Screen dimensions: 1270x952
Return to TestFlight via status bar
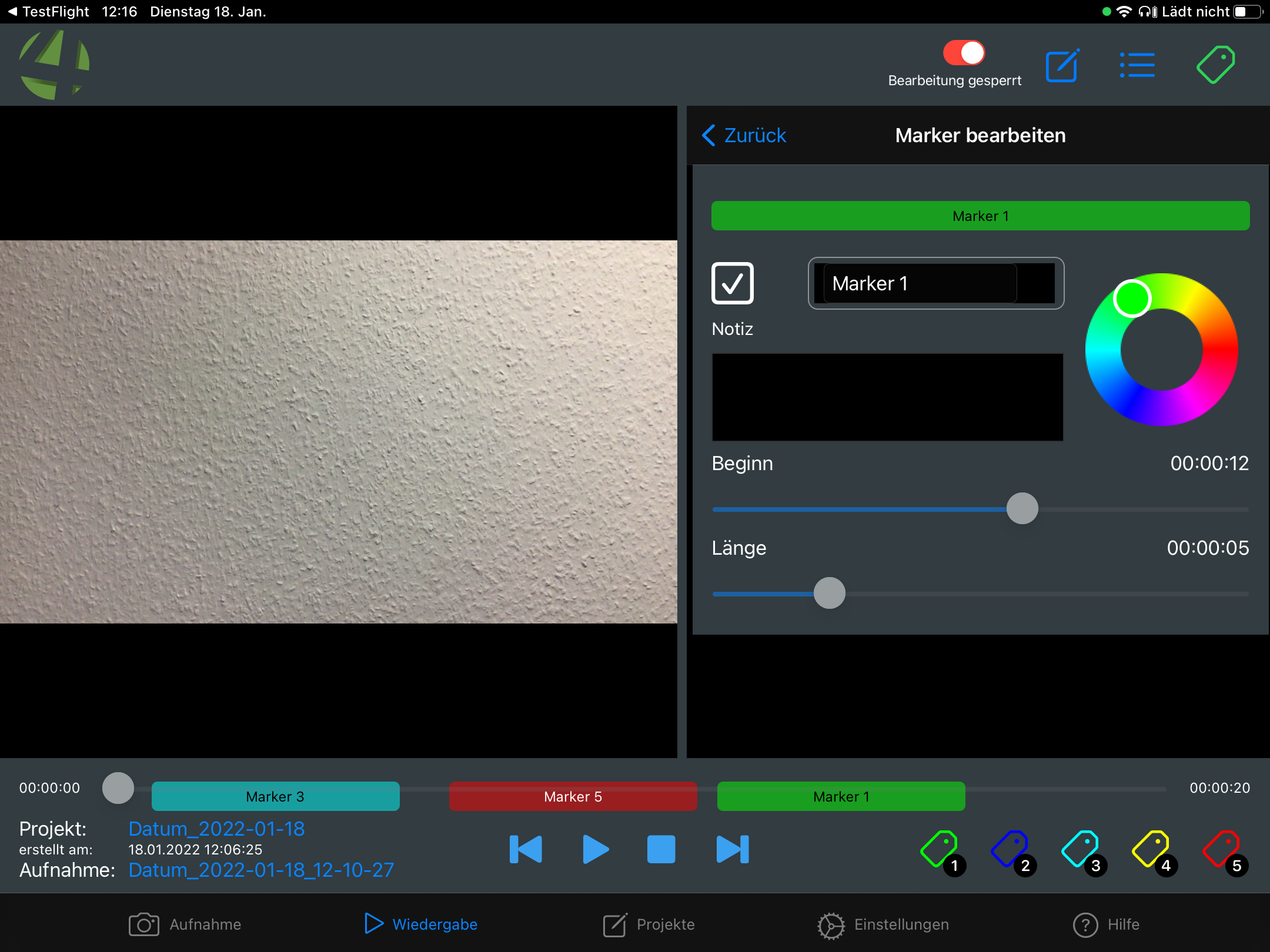click(49, 12)
